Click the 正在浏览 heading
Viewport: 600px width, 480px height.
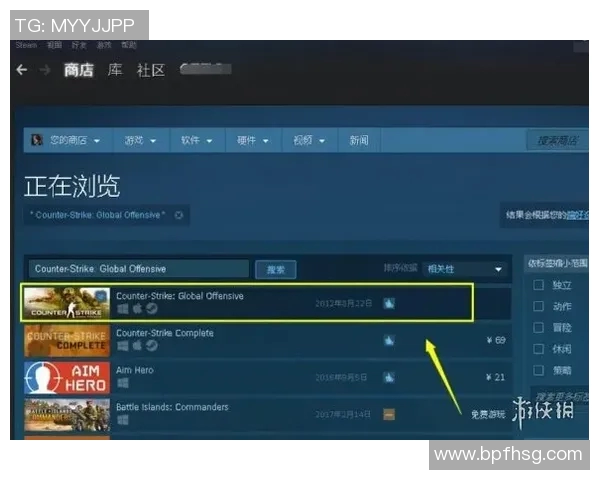pyautogui.click(x=72, y=186)
